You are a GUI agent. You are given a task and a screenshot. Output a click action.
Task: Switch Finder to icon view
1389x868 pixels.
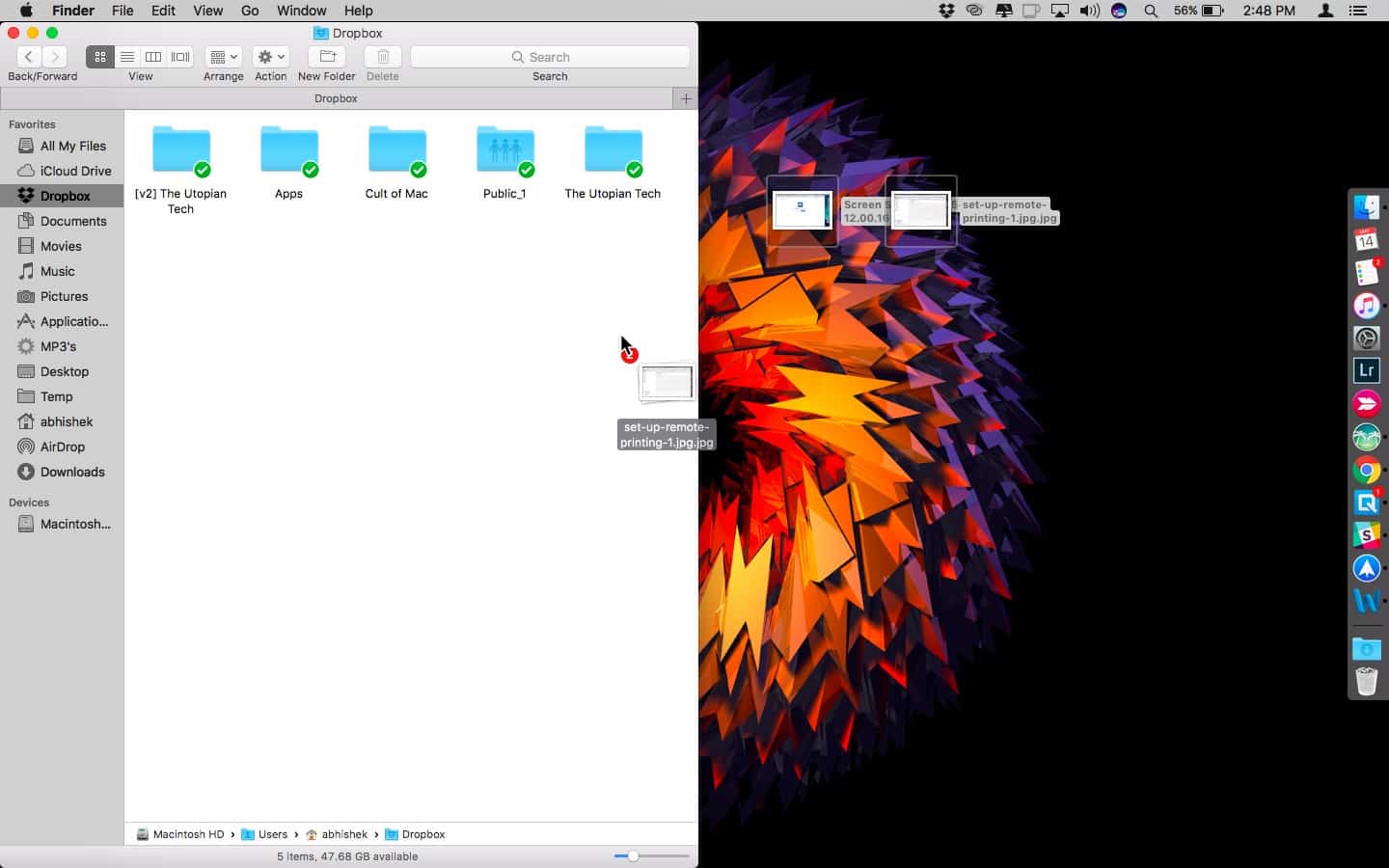coord(99,57)
